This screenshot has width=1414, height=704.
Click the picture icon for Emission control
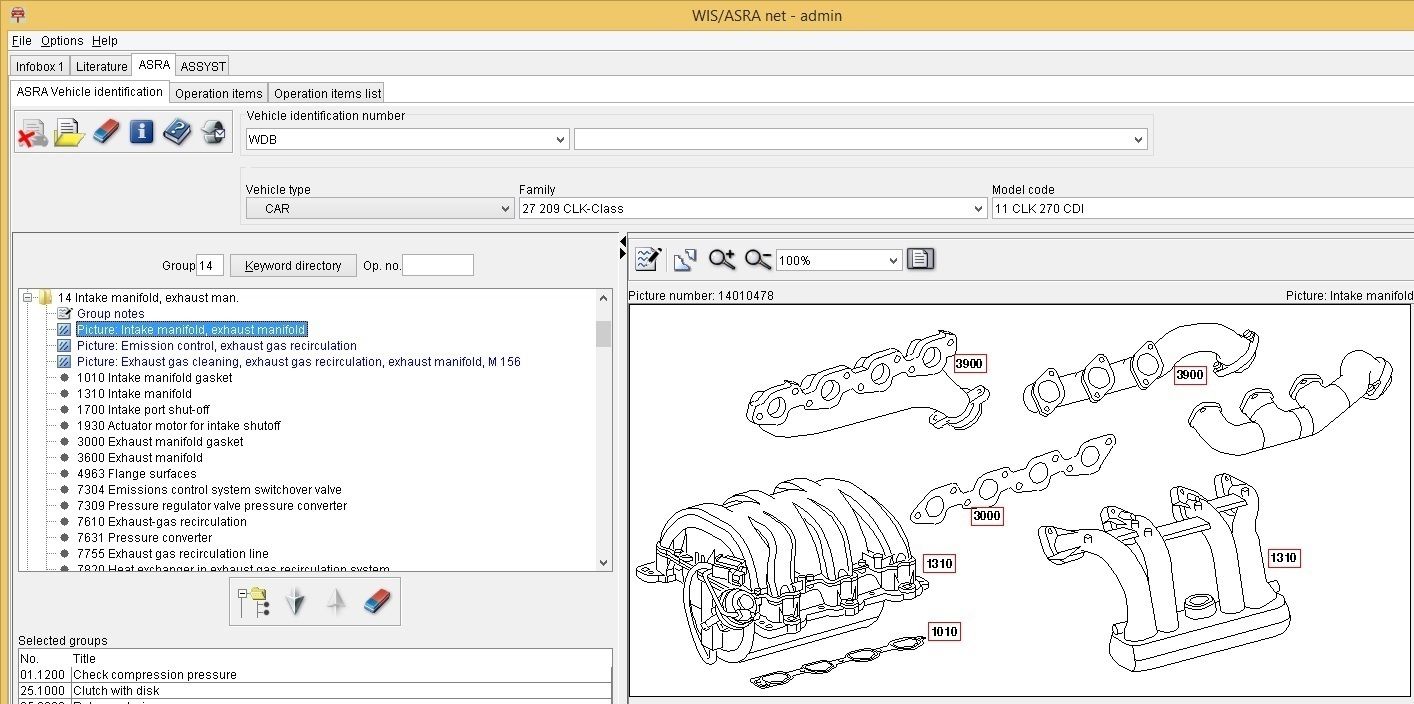[64, 346]
